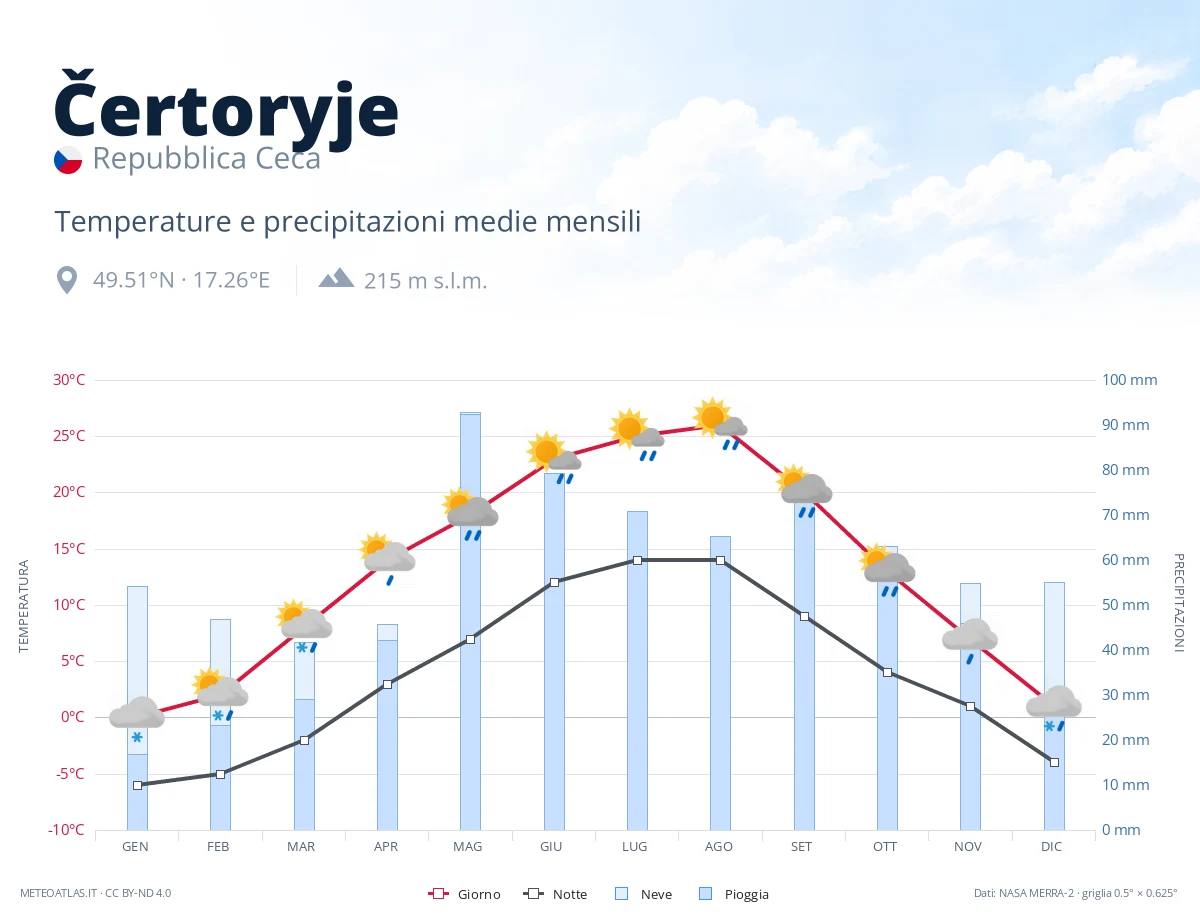The height and width of the screenshot is (920, 1200).
Task: Click the GEN month label
Action: pyautogui.click(x=136, y=847)
